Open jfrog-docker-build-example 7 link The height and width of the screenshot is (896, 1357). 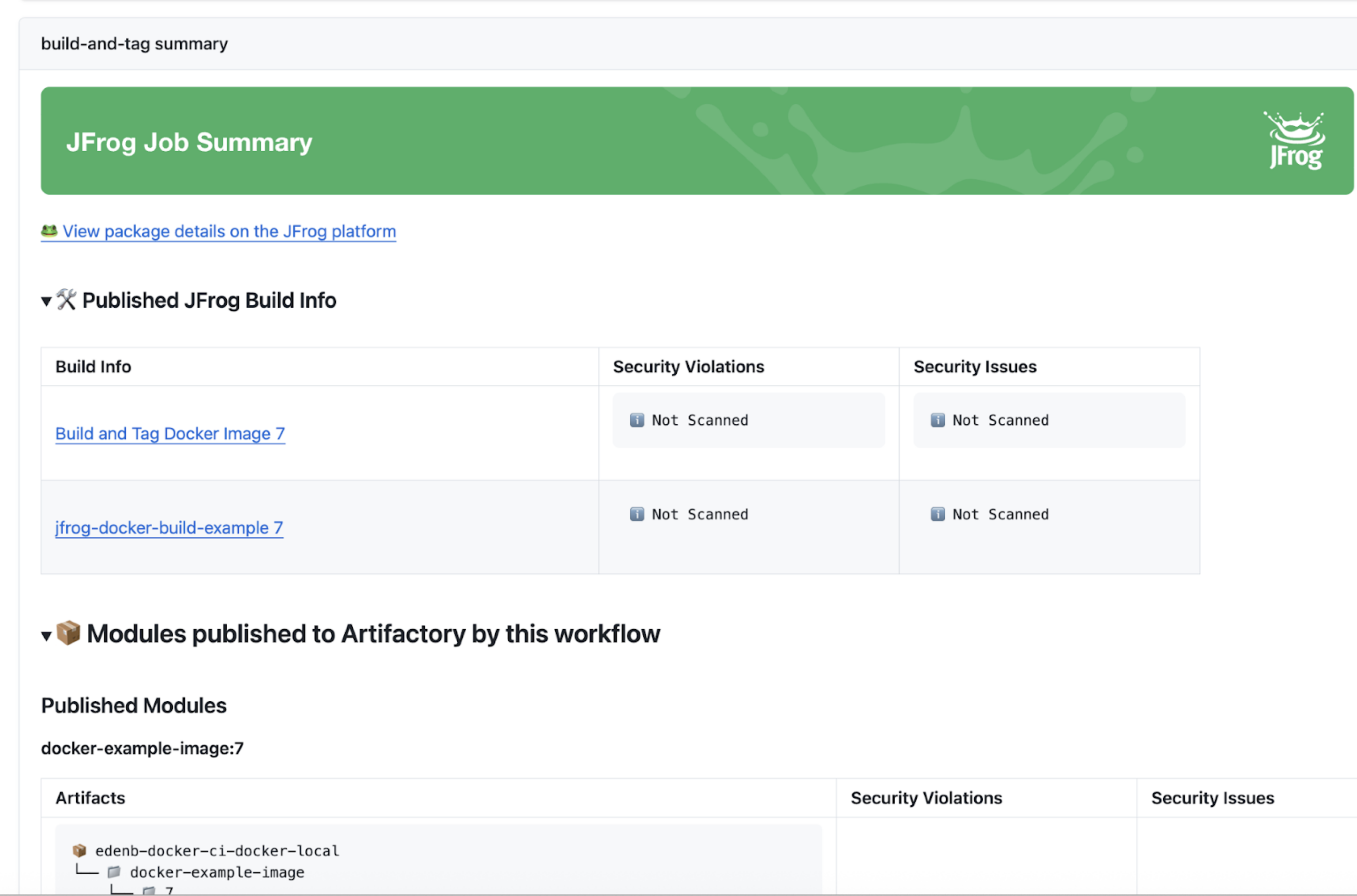click(x=169, y=527)
